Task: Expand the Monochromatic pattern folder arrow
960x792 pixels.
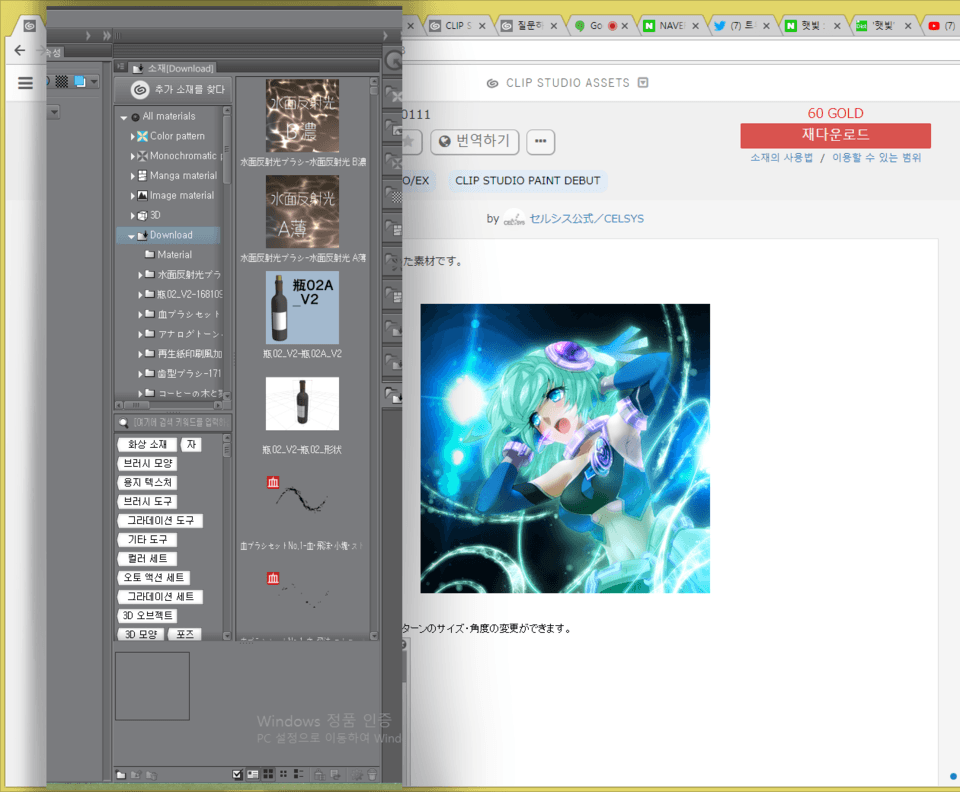Action: coord(132,156)
